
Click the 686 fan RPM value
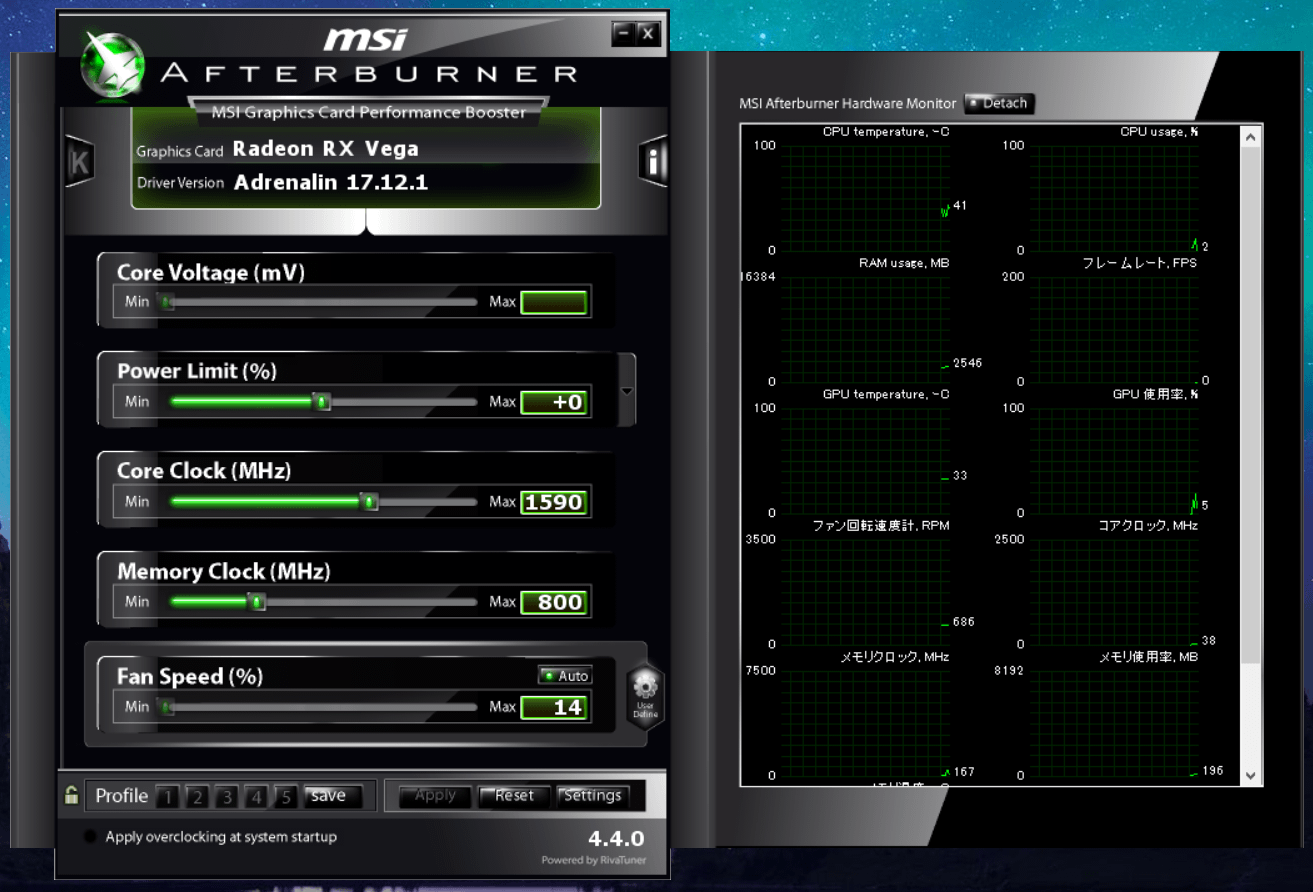coord(964,622)
